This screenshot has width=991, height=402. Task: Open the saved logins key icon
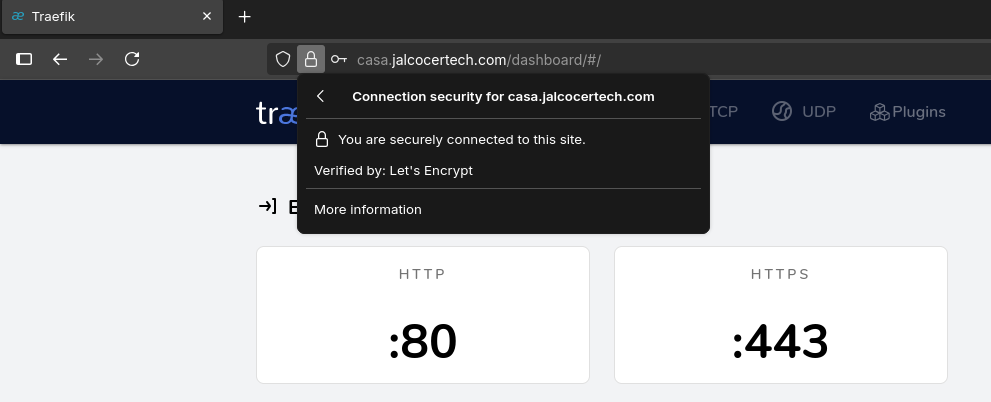[339, 59]
